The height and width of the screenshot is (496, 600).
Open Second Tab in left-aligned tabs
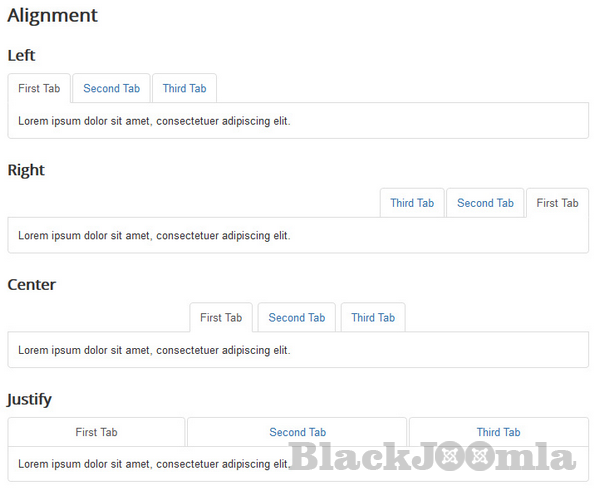coord(111,88)
